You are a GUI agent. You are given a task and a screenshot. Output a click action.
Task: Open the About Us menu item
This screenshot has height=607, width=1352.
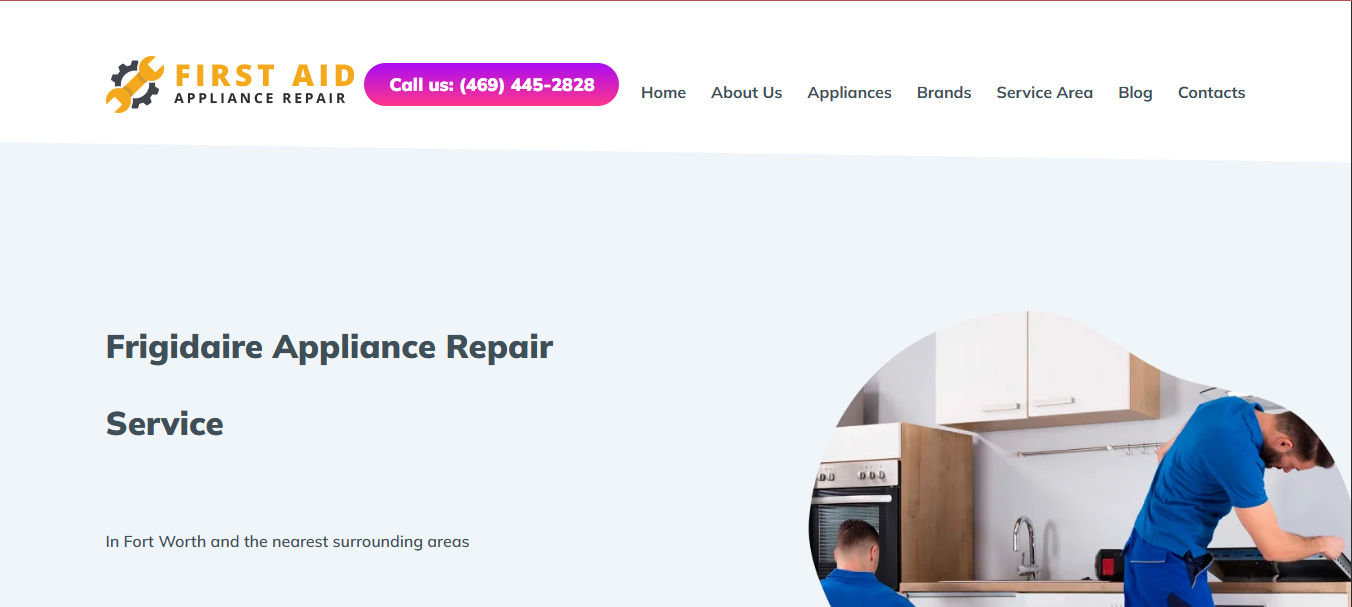pyautogui.click(x=746, y=92)
